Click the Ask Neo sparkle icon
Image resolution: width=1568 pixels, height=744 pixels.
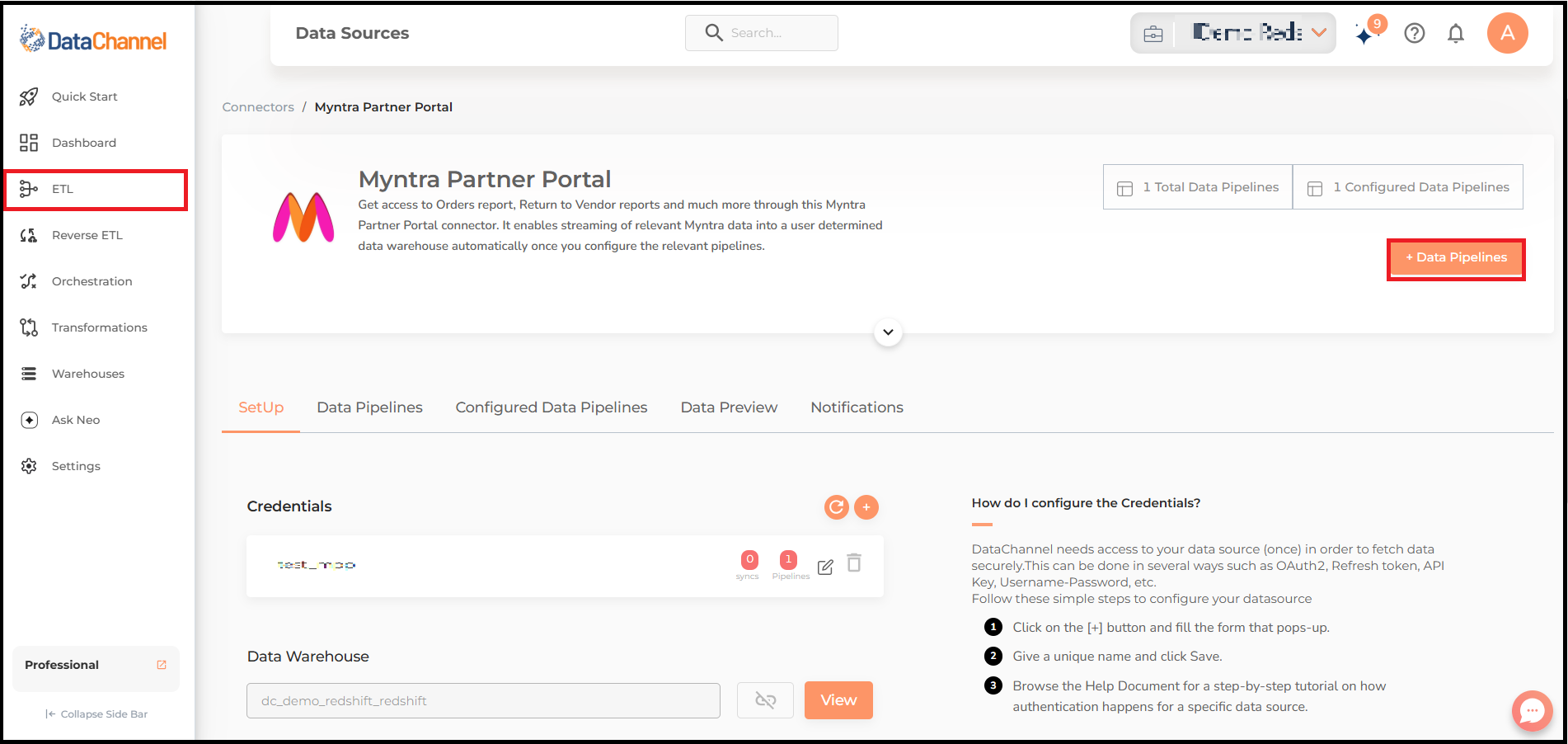click(29, 420)
